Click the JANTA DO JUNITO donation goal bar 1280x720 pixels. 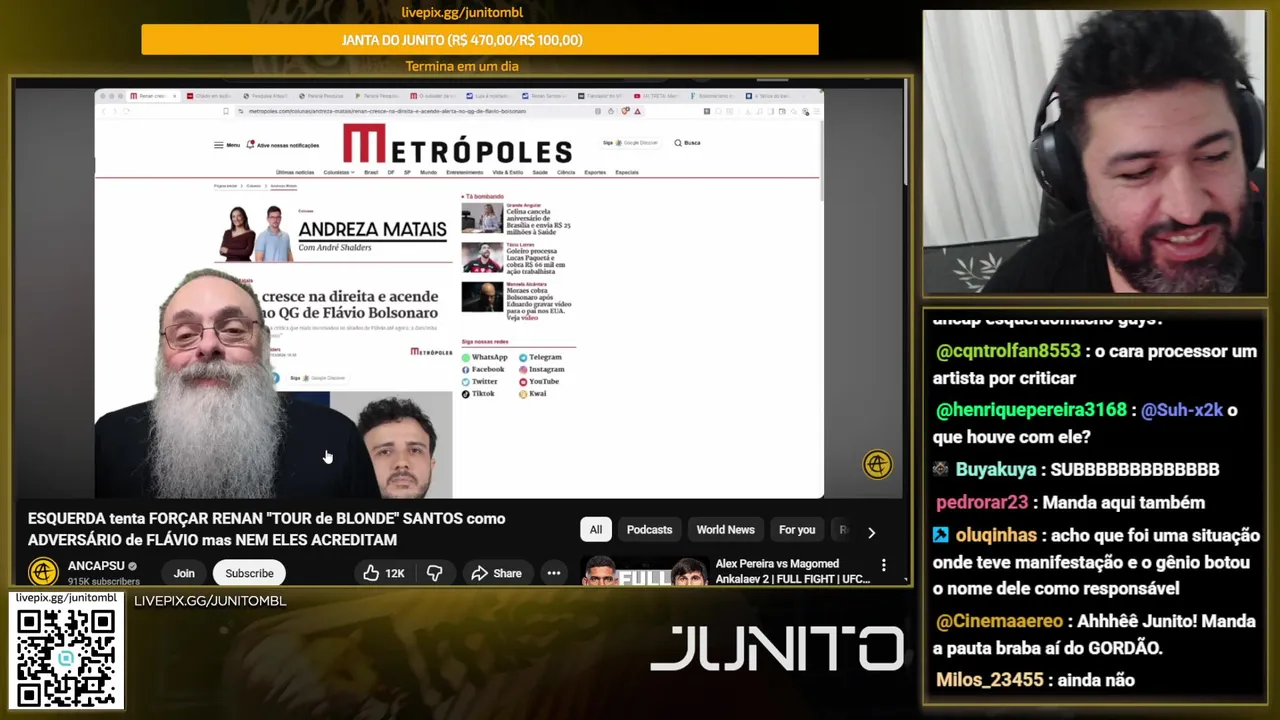[x=480, y=40]
